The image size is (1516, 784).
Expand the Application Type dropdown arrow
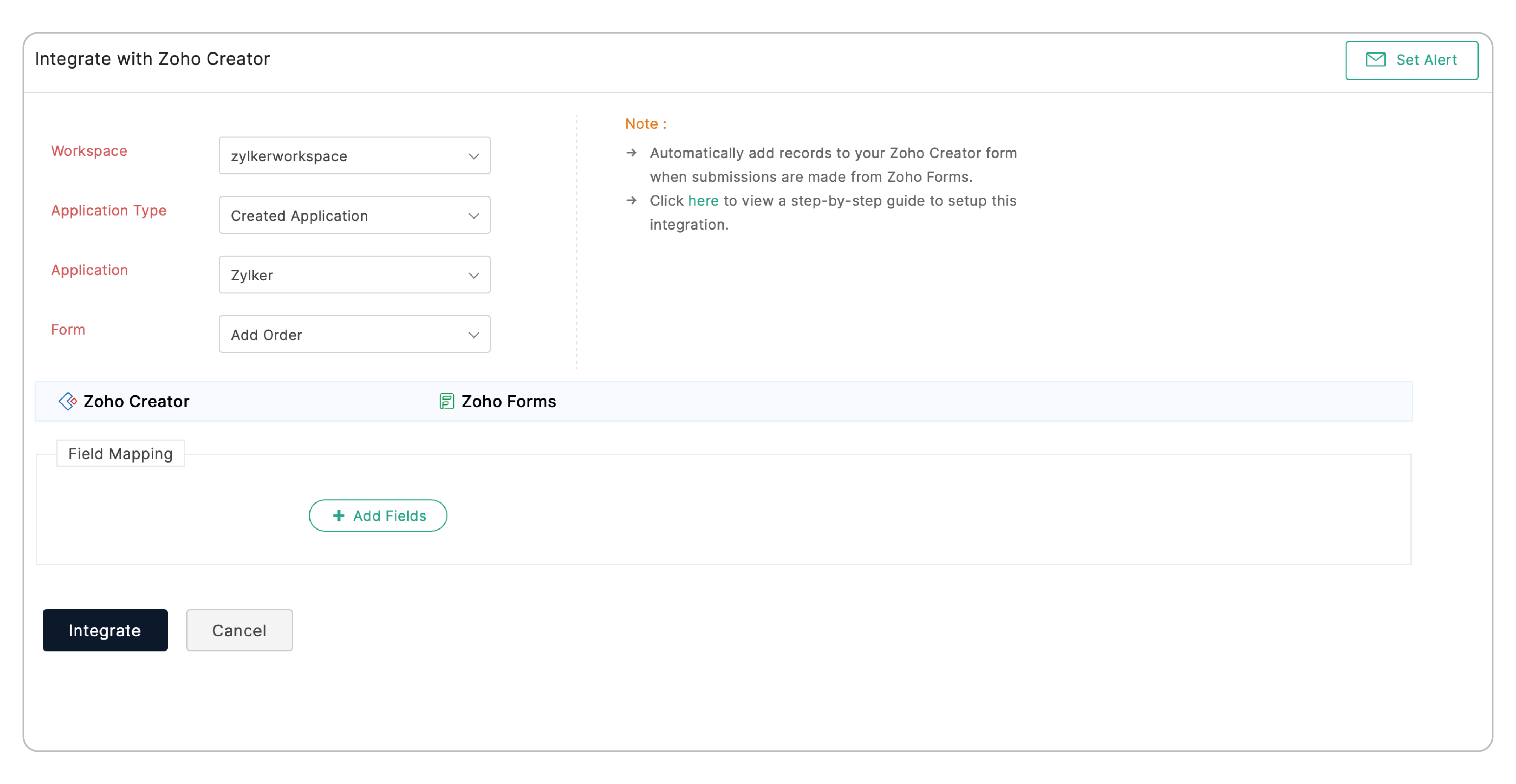[x=473, y=215]
